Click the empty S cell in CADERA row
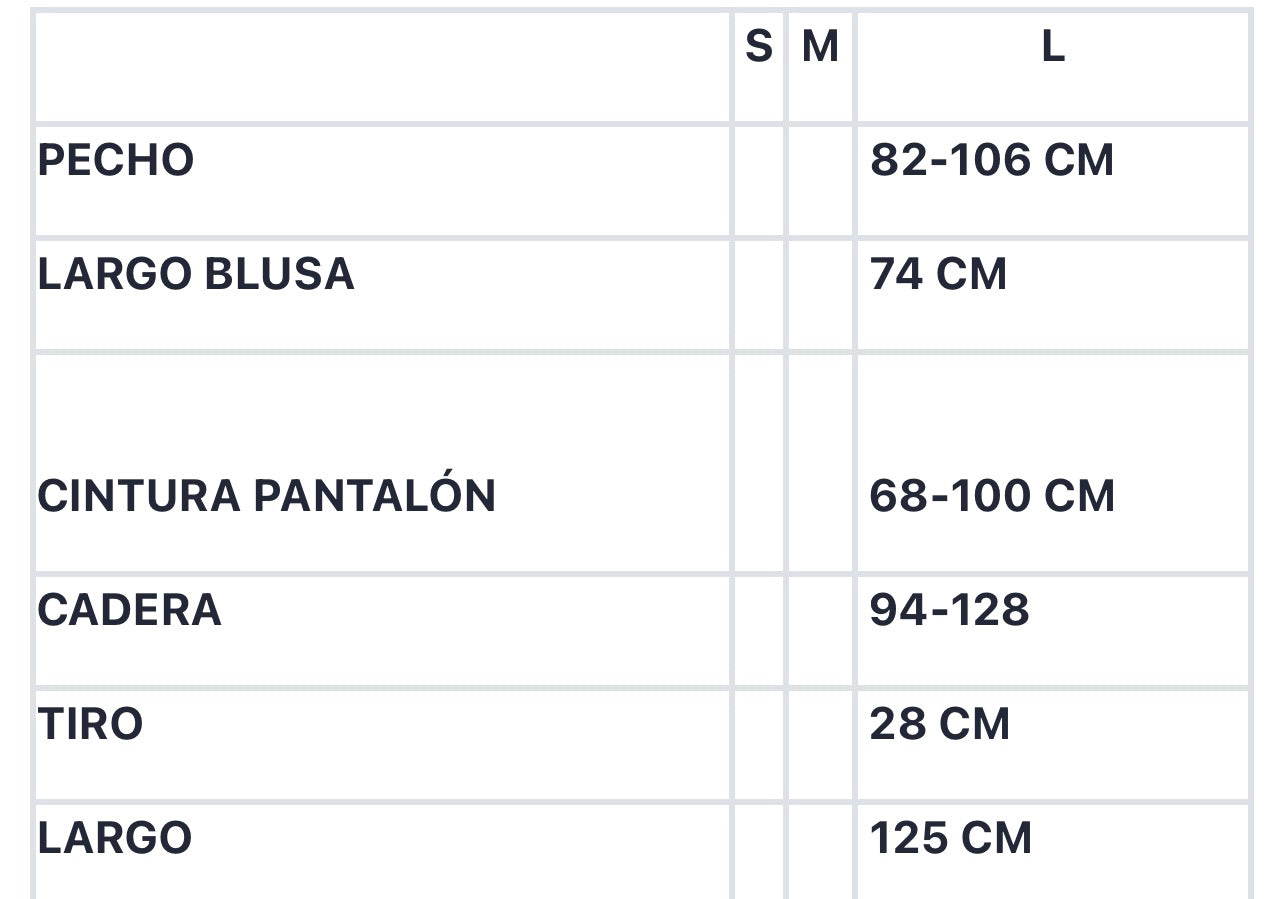Viewport: 1284px width, 899px height. pos(759,631)
